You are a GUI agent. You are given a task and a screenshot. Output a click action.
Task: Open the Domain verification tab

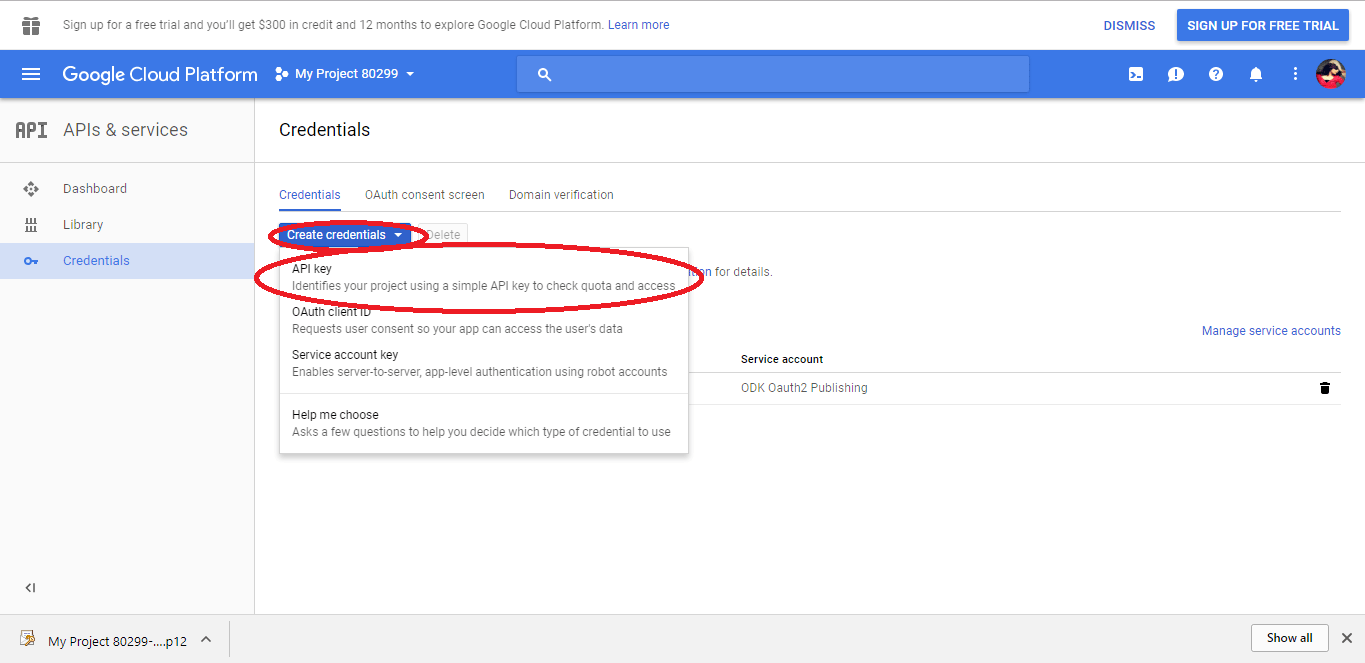[x=561, y=195]
